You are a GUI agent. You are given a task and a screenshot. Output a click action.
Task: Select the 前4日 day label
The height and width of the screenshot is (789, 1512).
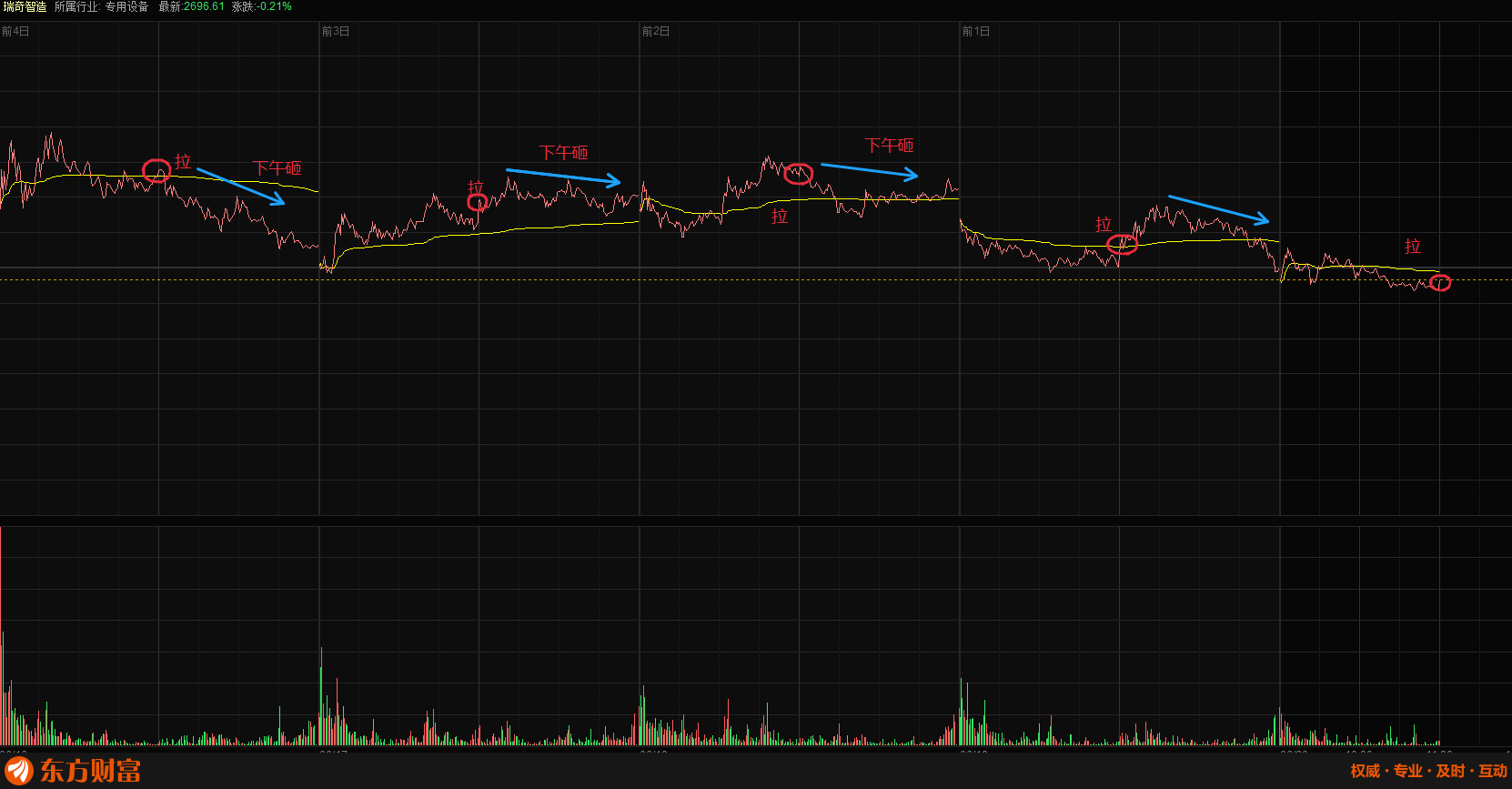pyautogui.click(x=15, y=31)
